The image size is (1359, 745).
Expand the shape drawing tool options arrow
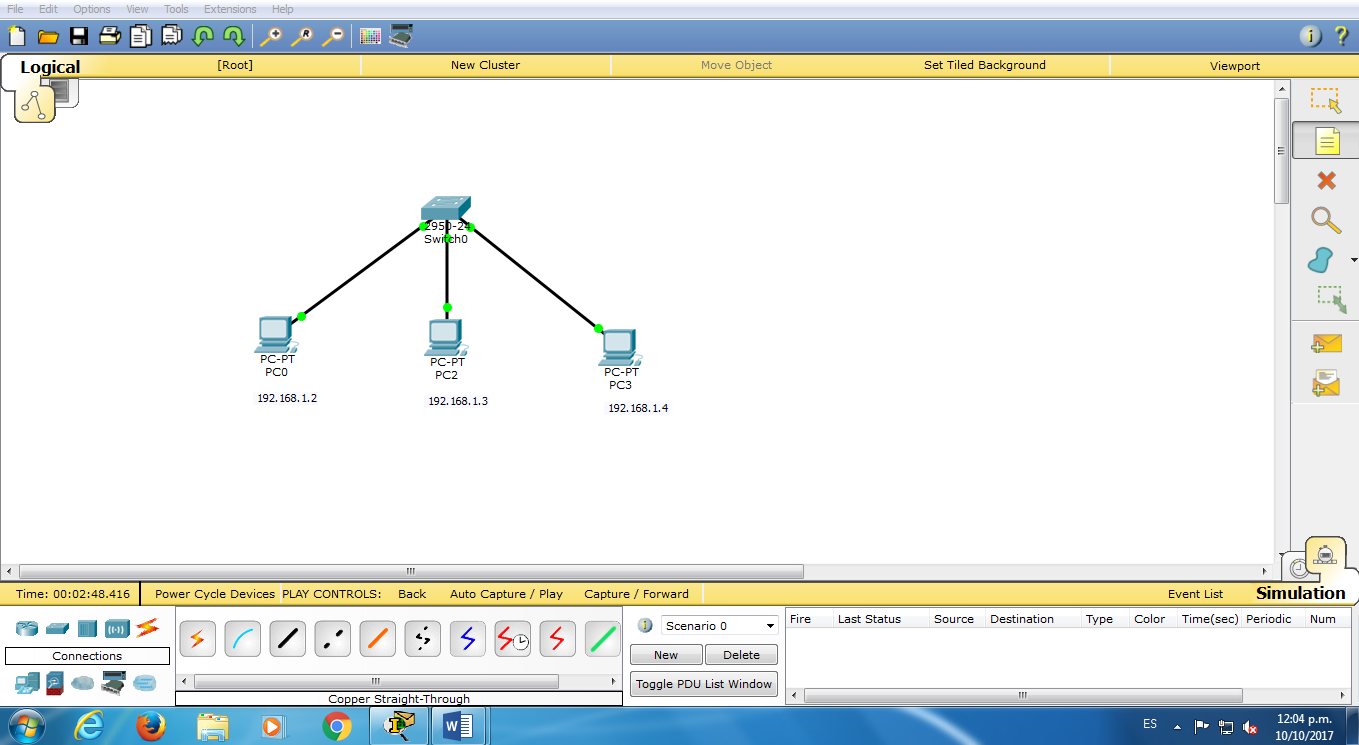pos(1353,260)
